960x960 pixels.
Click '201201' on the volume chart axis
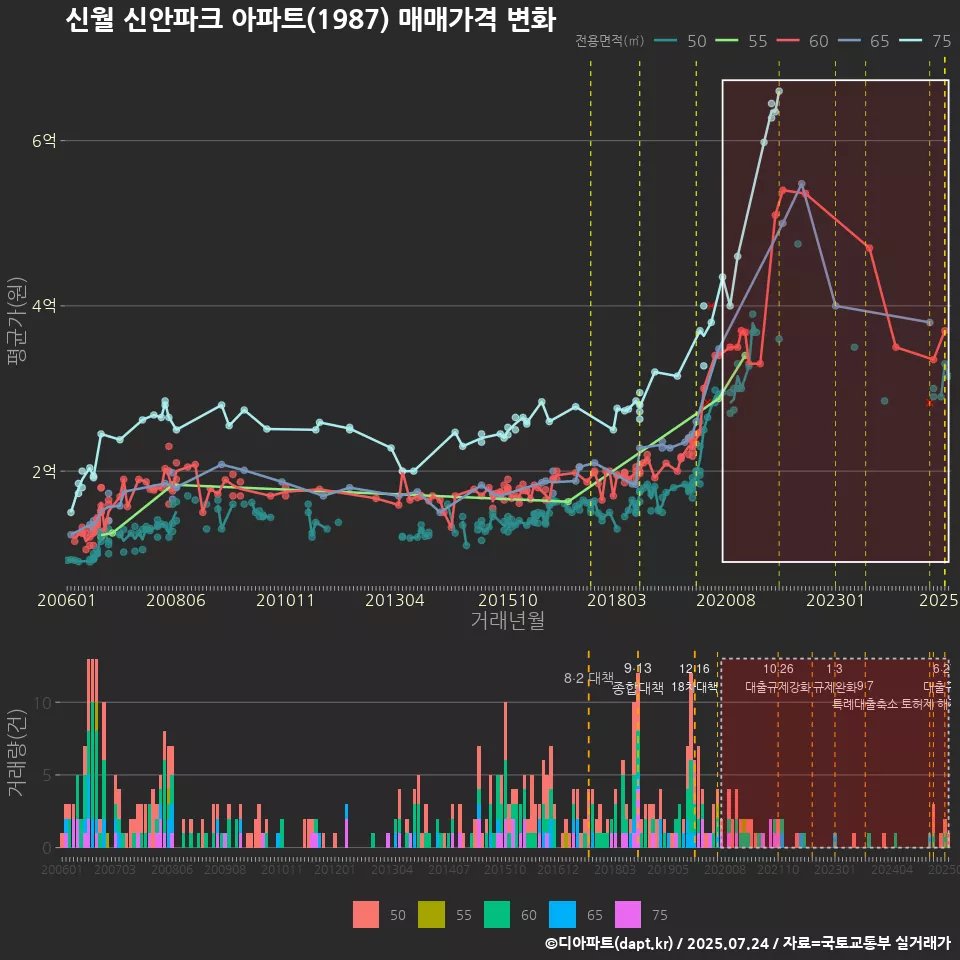coord(334,869)
